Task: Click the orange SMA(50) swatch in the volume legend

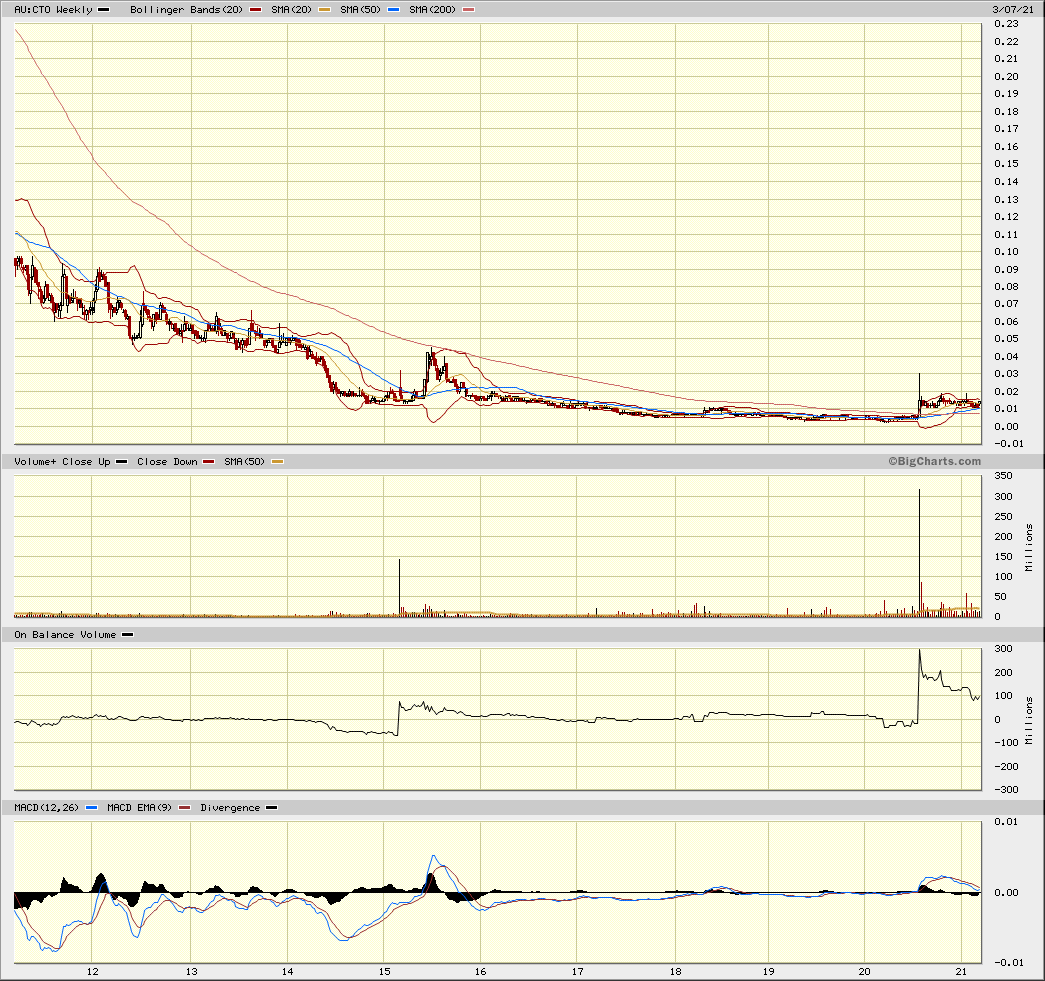Action: coord(278,462)
